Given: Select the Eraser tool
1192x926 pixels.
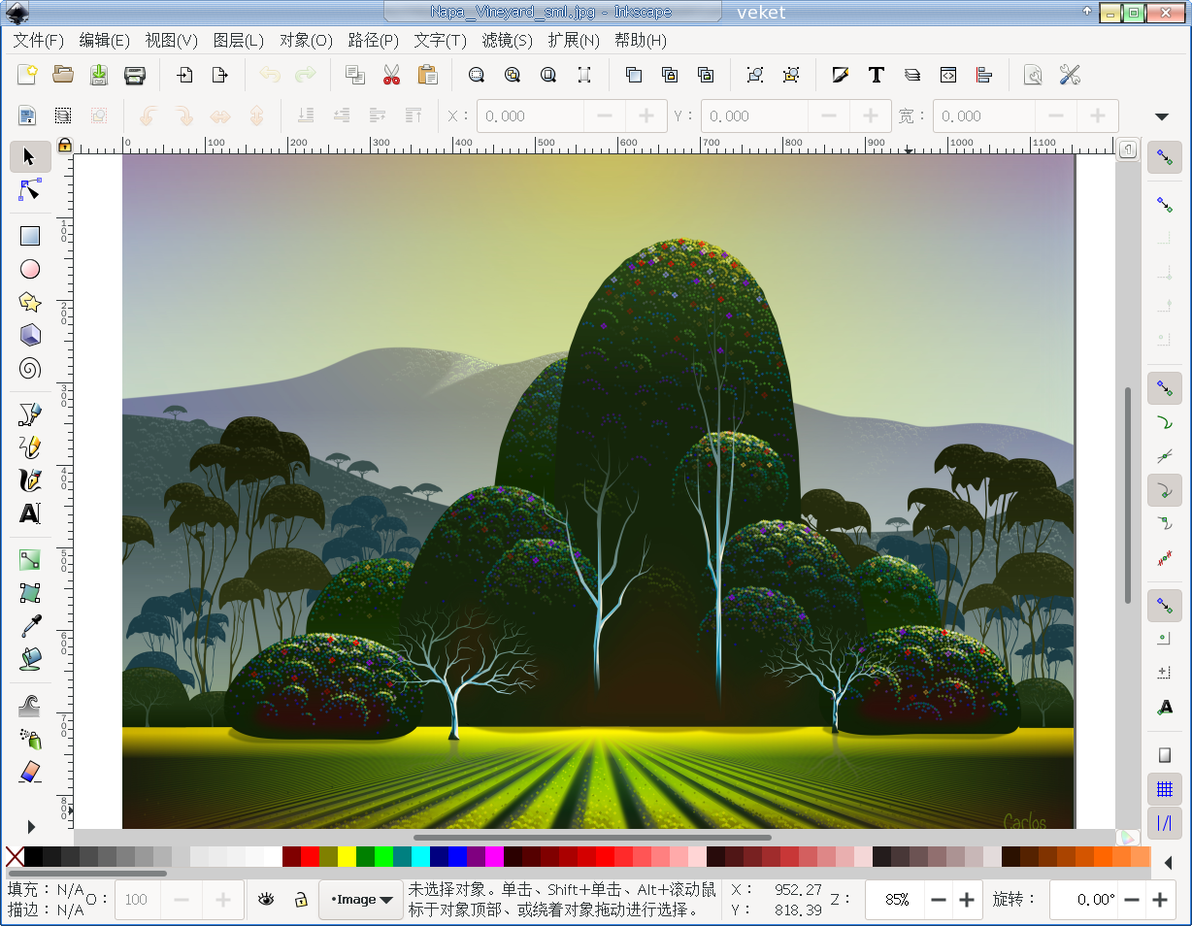Looking at the screenshot, I should pyautogui.click(x=30, y=772).
